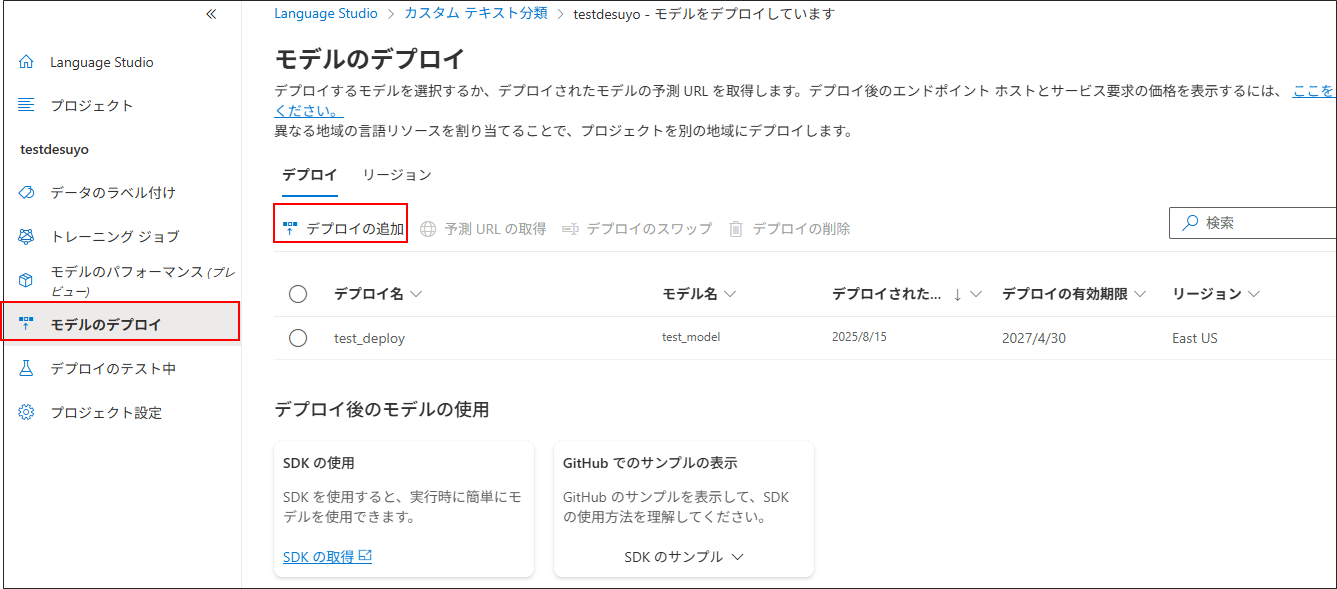1337x589 pixels.
Task: Click the データのラベル付け tag icon
Action: pos(27,192)
